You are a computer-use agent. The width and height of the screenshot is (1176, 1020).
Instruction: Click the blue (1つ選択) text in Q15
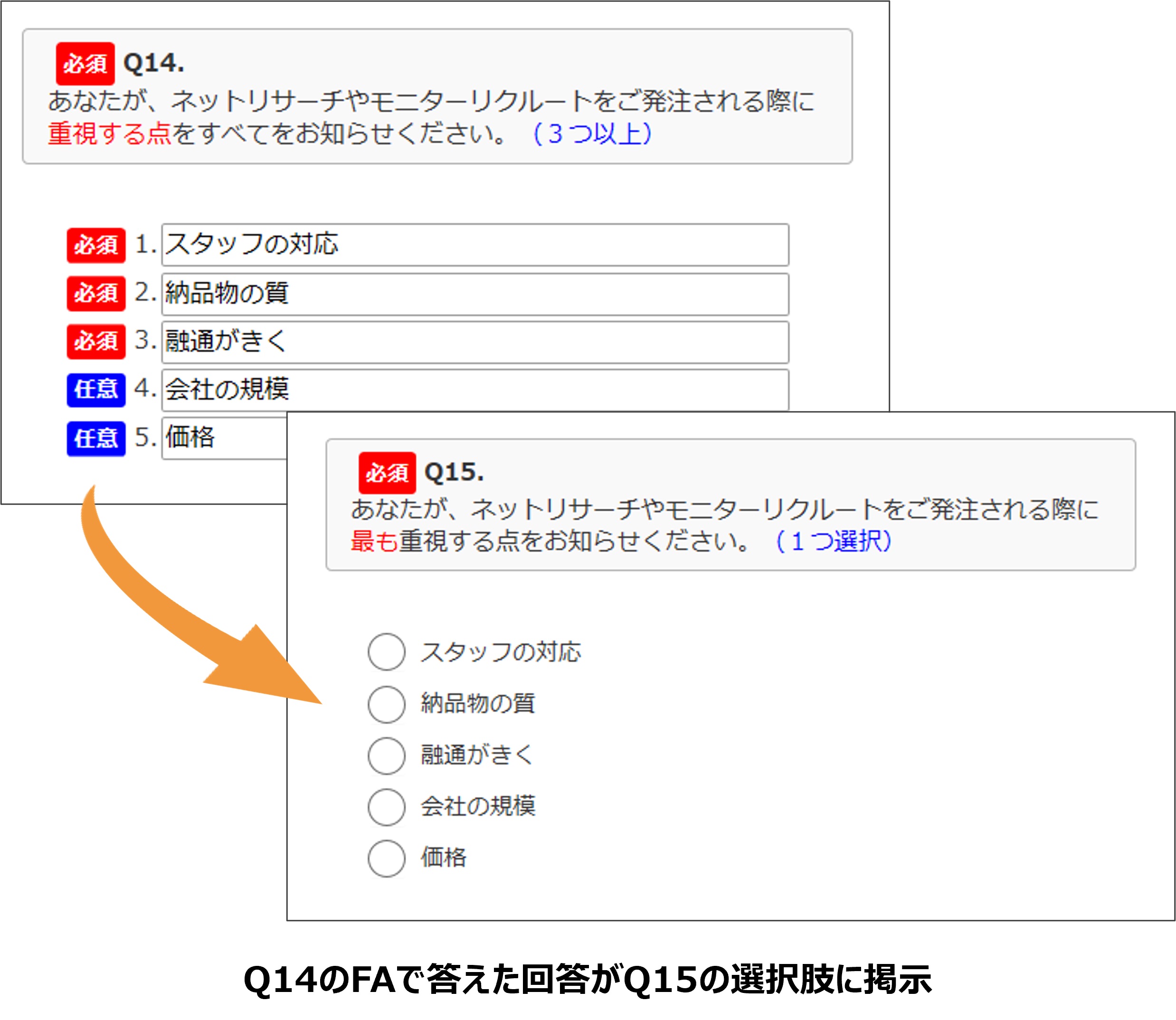(x=834, y=541)
